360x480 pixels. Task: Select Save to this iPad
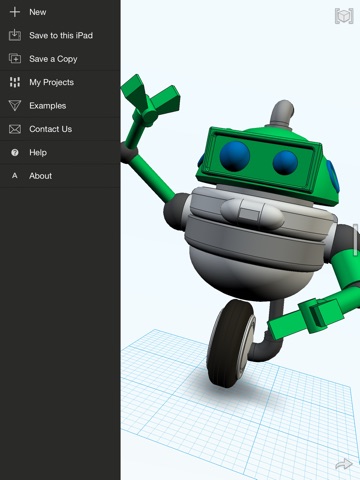pyautogui.click(x=60, y=35)
